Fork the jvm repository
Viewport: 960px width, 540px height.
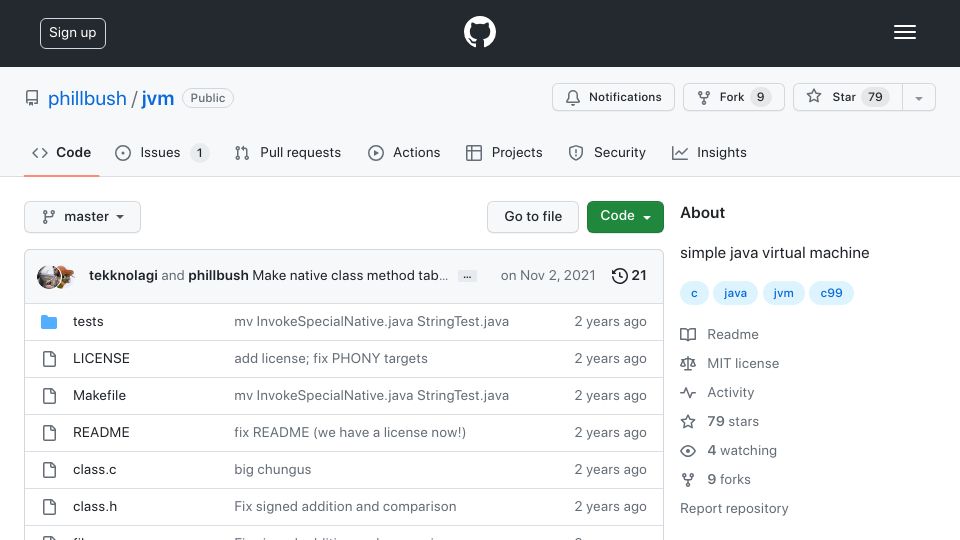(x=733, y=97)
